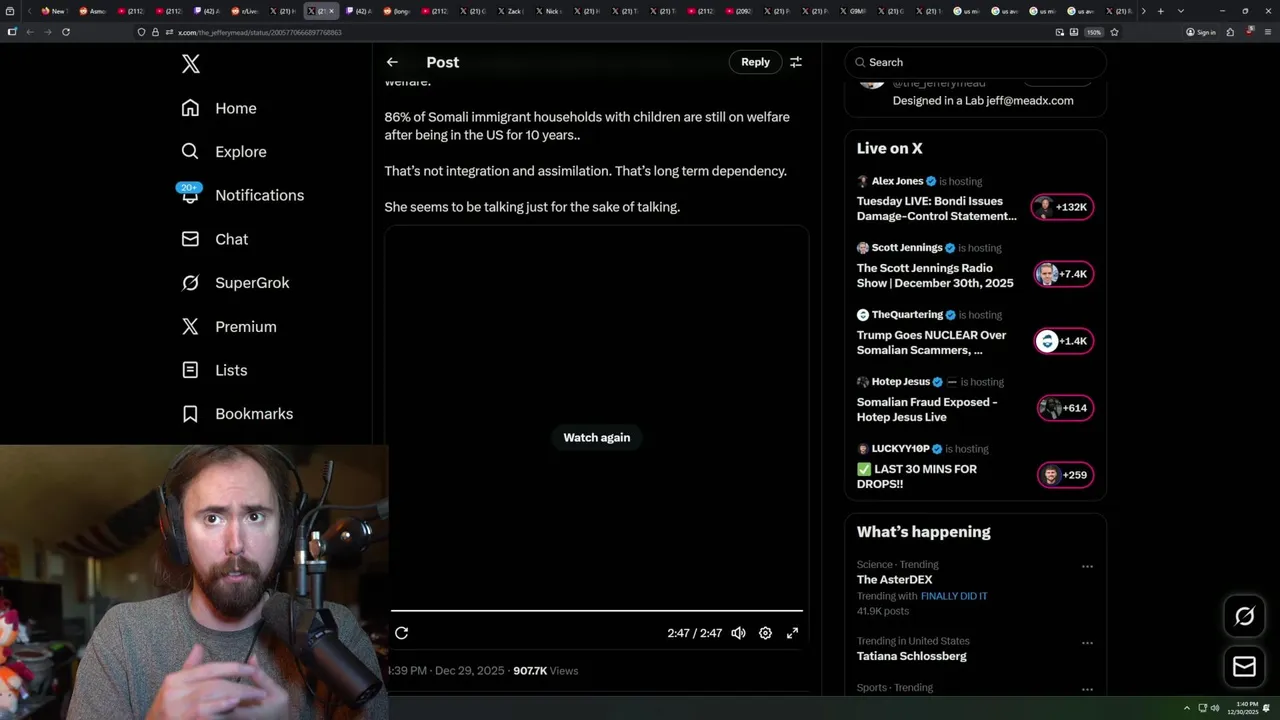Click the 907.7K Views count
Image resolution: width=1280 pixels, height=720 pixels.
[545, 671]
